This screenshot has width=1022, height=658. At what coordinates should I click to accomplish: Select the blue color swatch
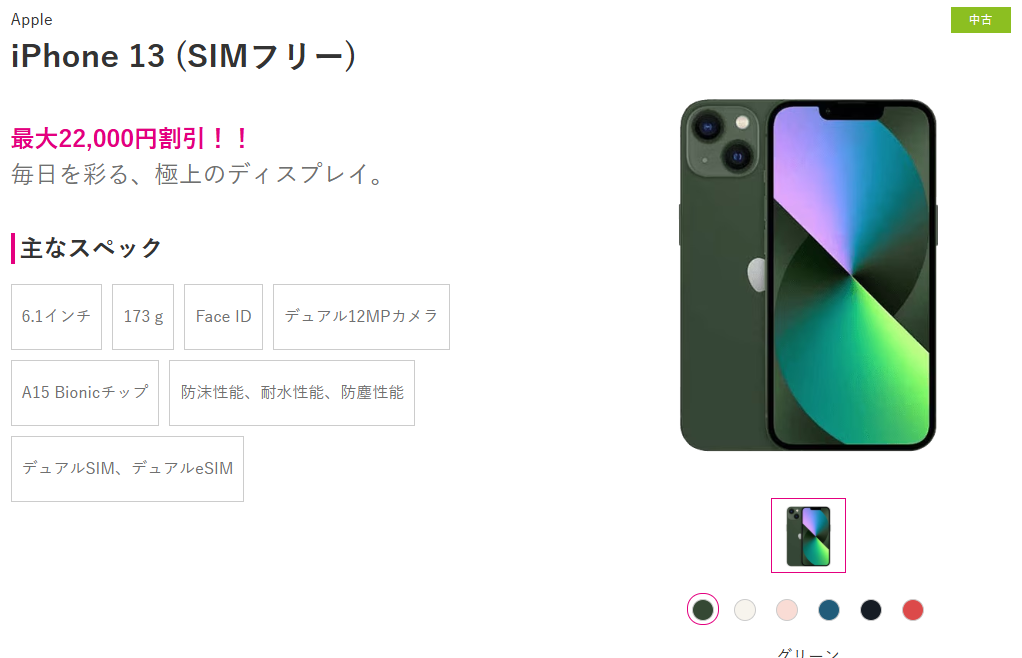point(829,610)
